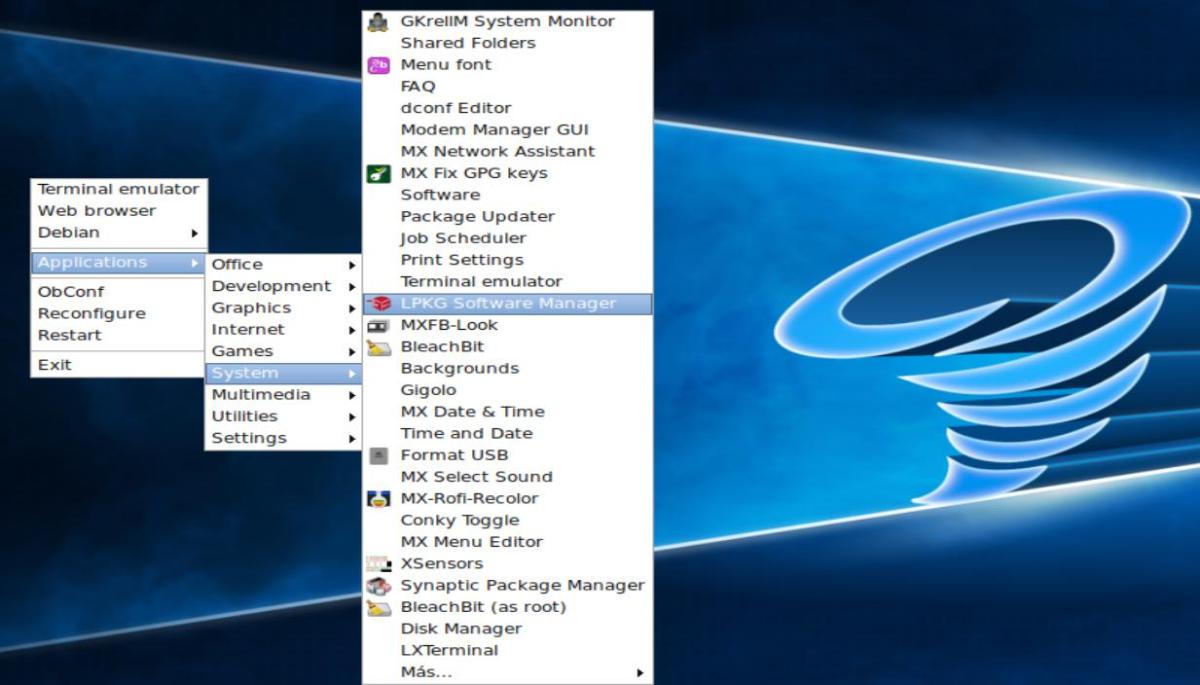The width and height of the screenshot is (1200, 685).
Task: Choose Exit from the Openbox menu
Action: 55,365
